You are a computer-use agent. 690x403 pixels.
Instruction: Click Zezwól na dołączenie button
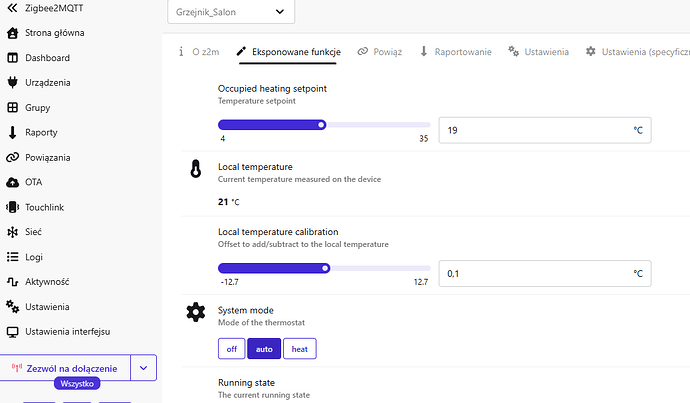tap(65, 368)
